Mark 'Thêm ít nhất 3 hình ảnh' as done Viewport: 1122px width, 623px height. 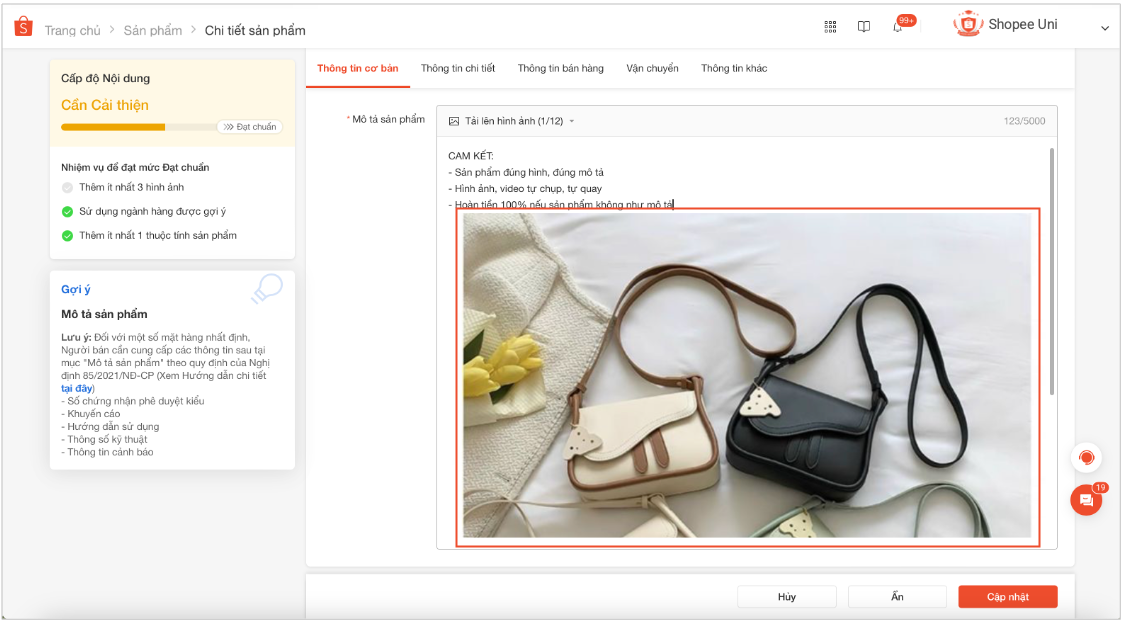(x=66, y=186)
